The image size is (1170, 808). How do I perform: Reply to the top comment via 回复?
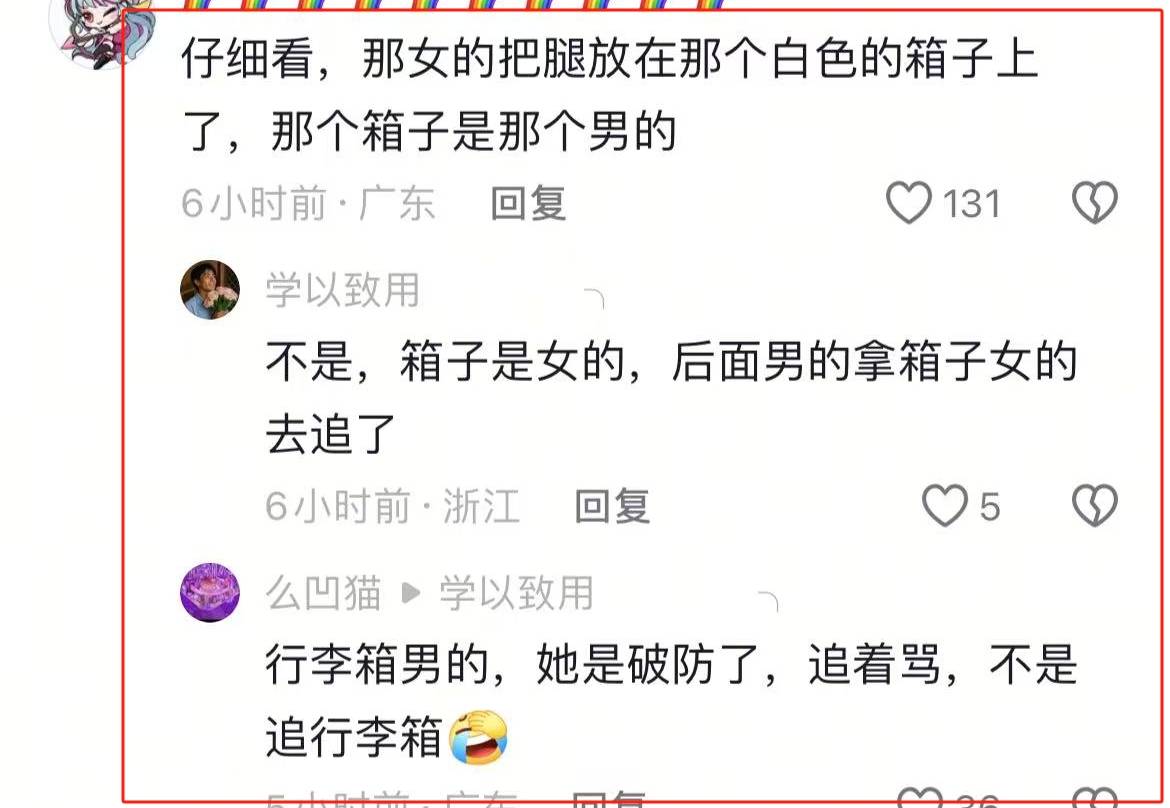pos(528,203)
